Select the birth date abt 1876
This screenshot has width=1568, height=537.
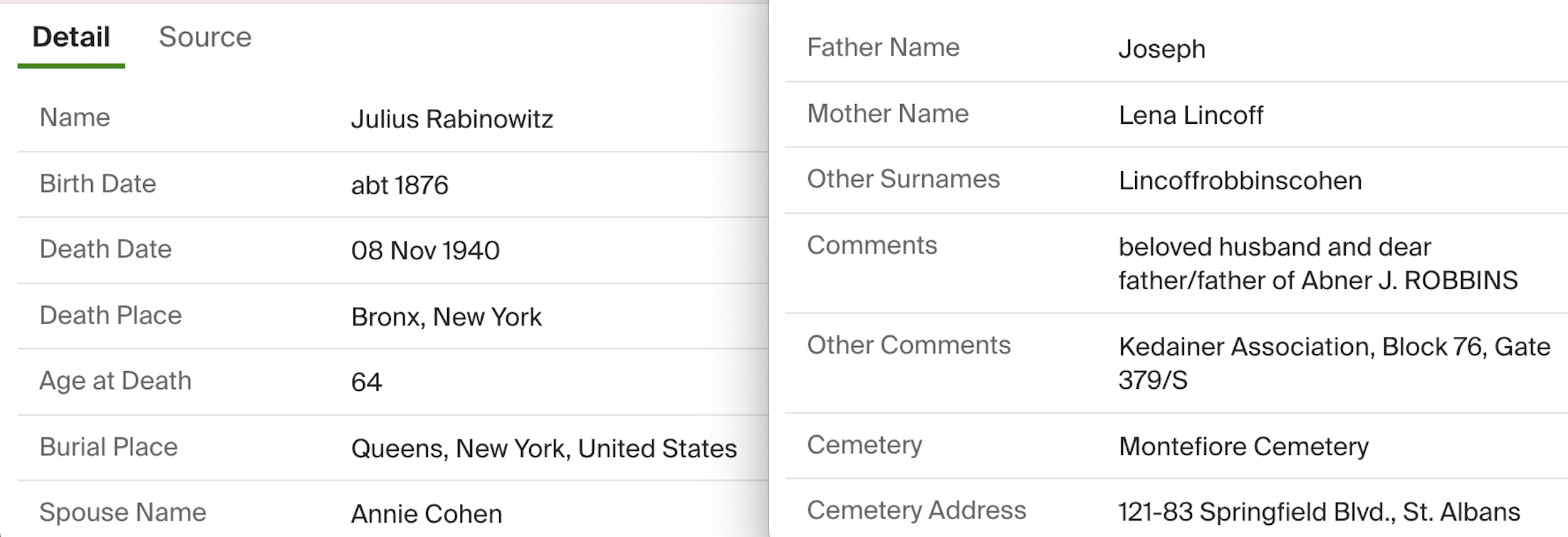399,185
